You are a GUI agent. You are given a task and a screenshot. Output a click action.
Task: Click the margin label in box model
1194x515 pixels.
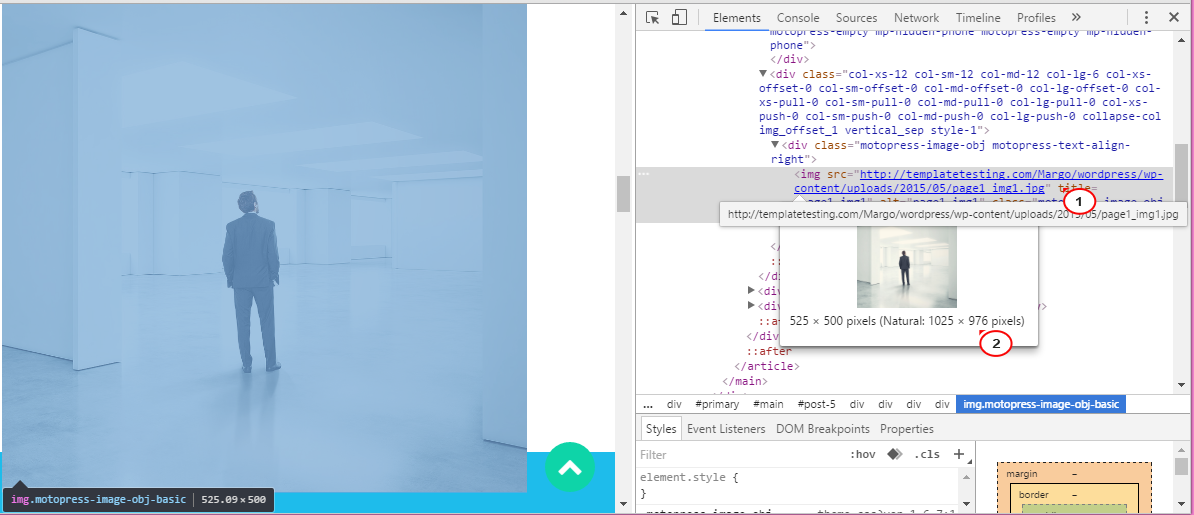pyautogui.click(x=1021, y=474)
